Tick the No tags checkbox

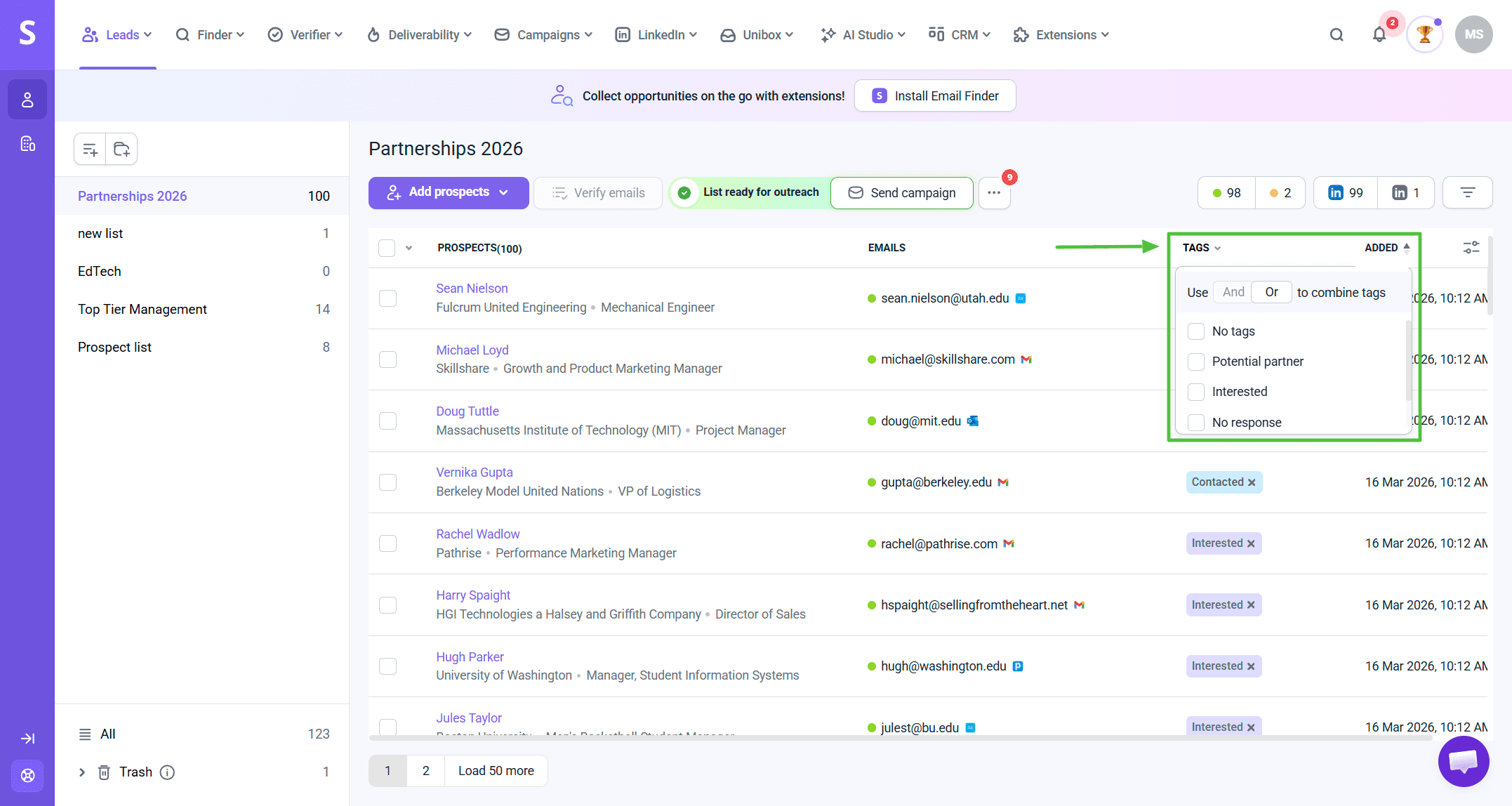1196,331
